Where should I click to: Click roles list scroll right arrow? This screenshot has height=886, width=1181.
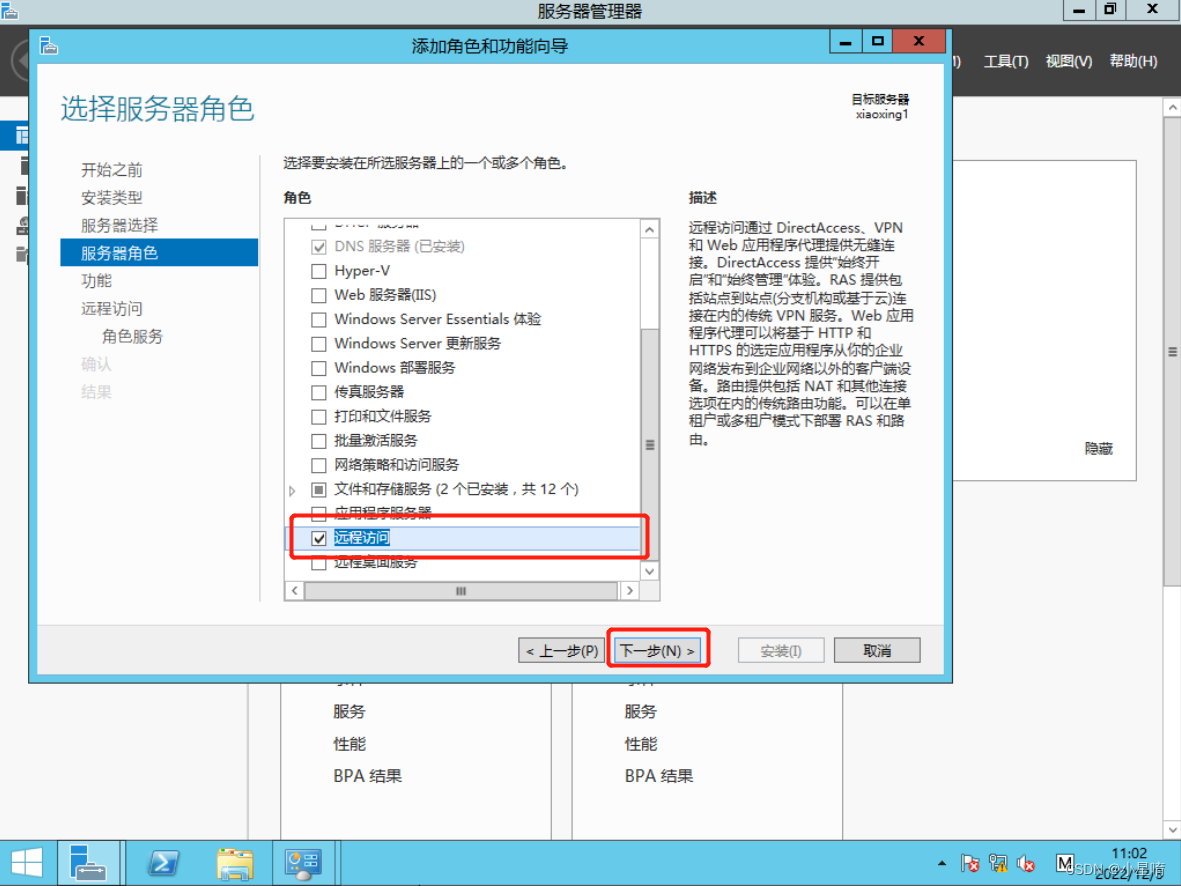point(630,591)
